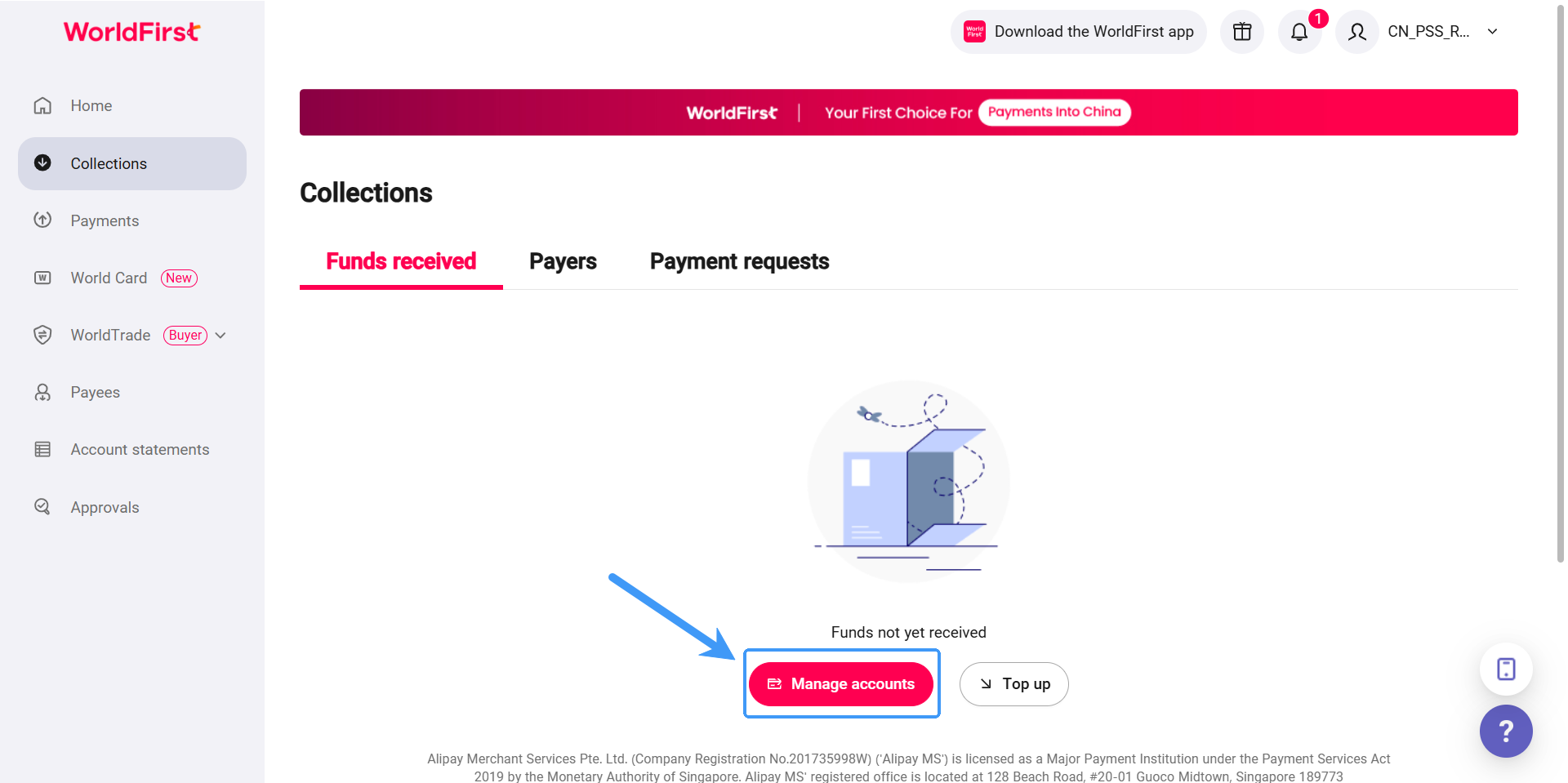The image size is (1568, 783).
Task: Open Payments in the sidebar
Action: click(x=105, y=220)
